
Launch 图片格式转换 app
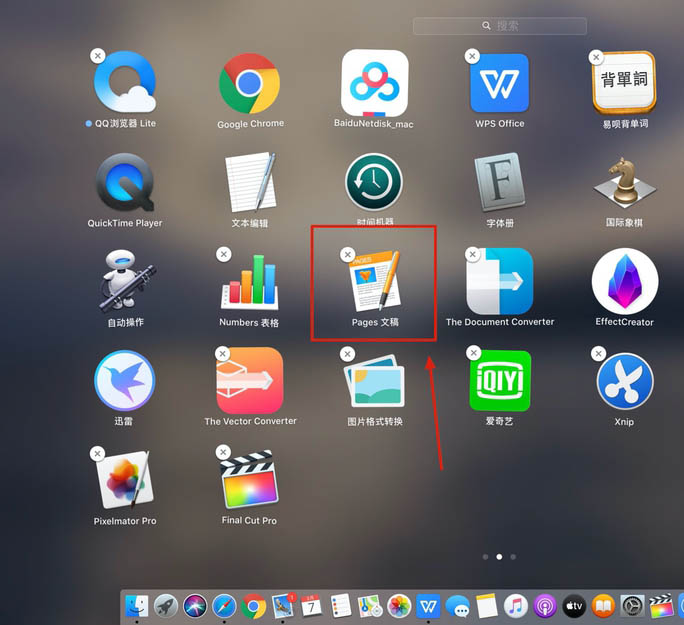click(375, 381)
